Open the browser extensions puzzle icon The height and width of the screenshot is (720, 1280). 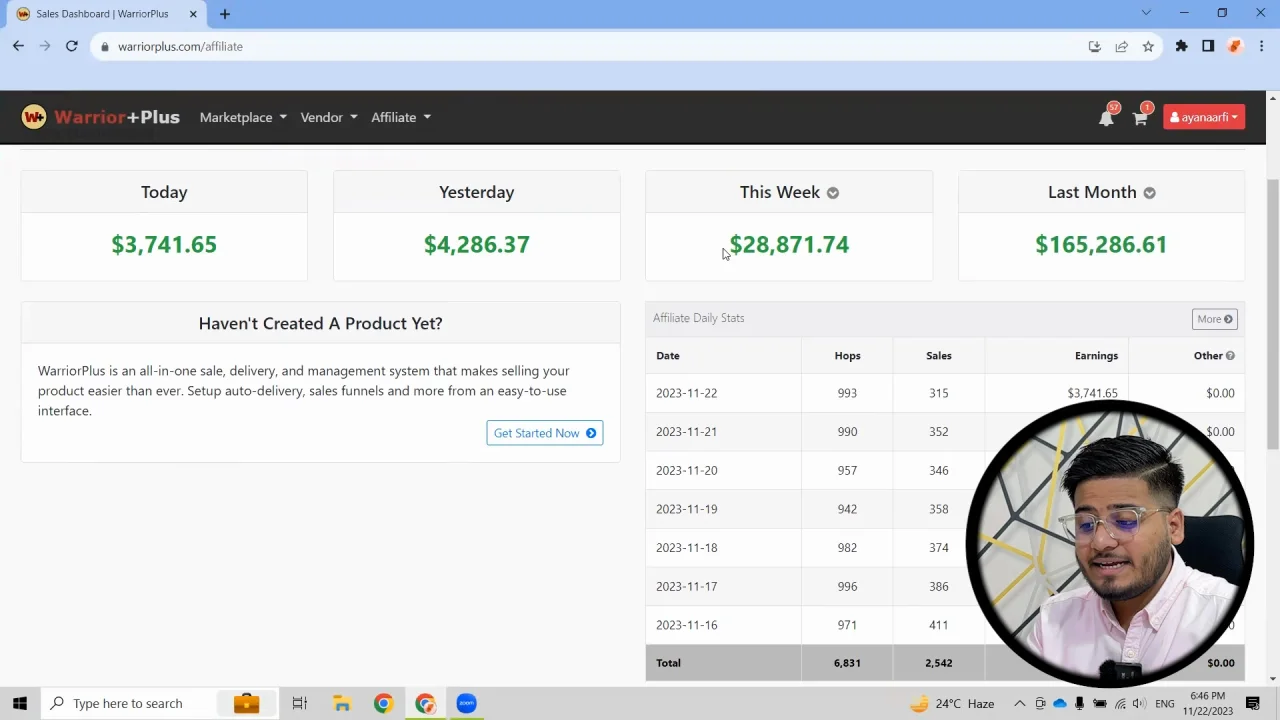[x=1181, y=46]
